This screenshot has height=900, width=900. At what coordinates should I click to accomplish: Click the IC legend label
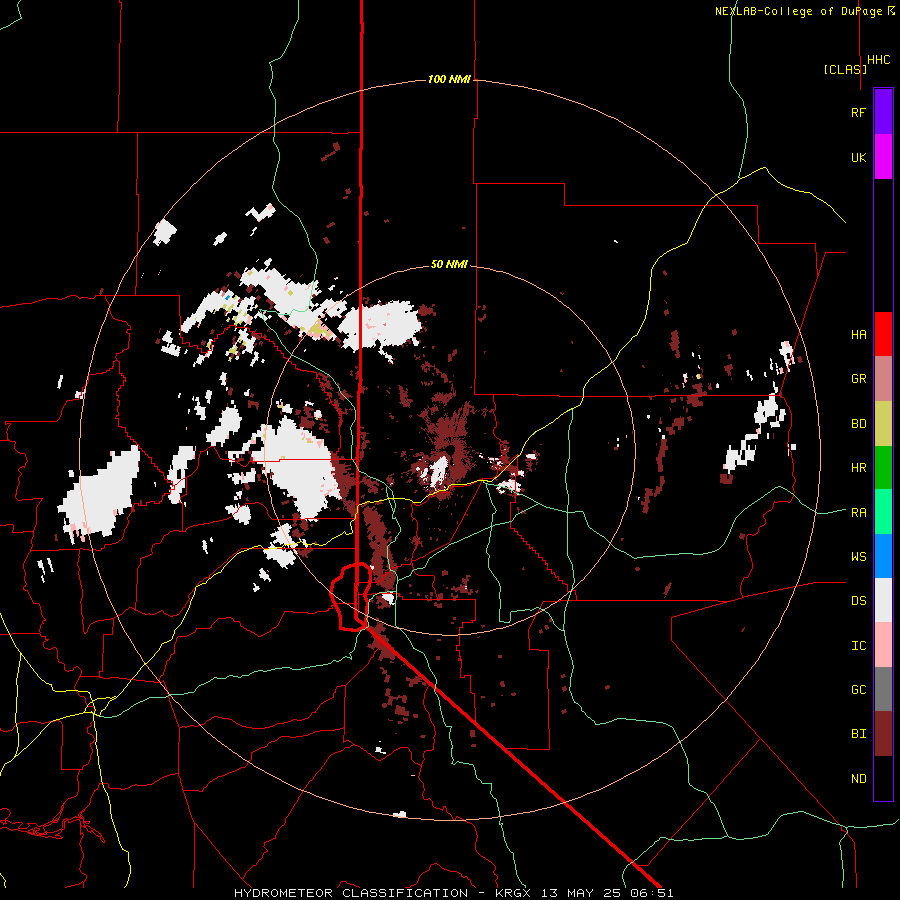coord(859,646)
